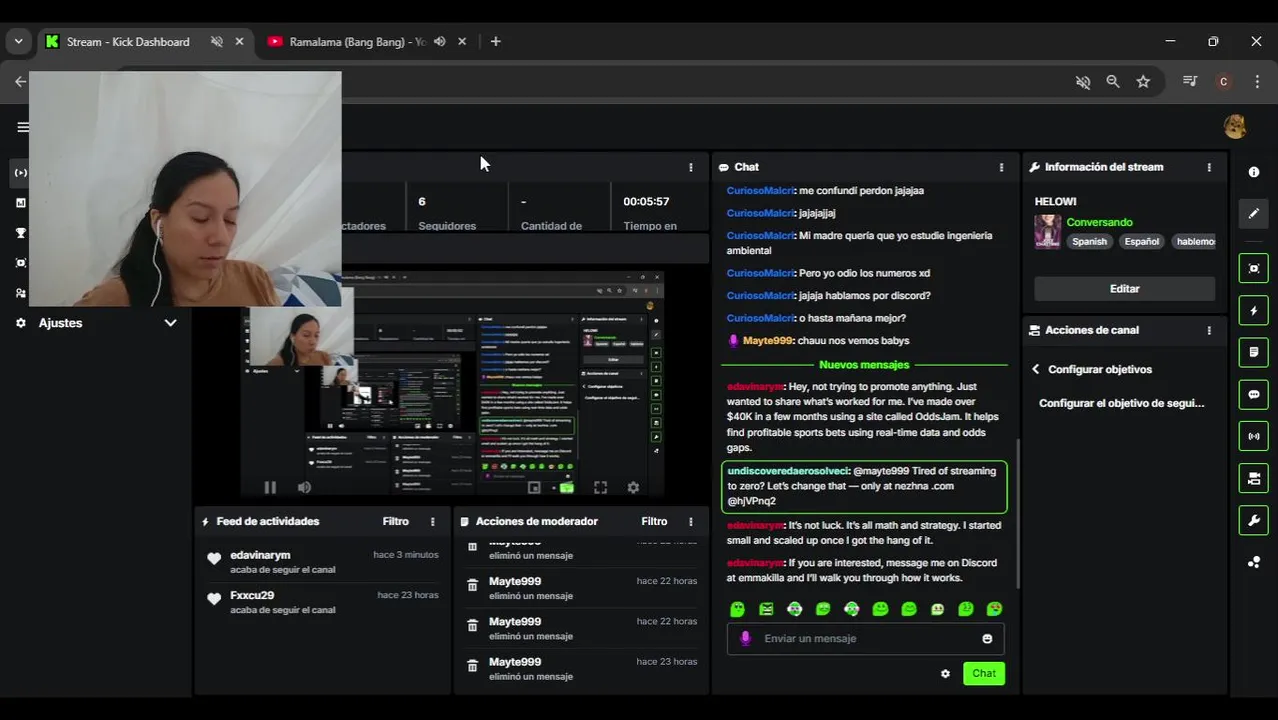This screenshot has width=1278, height=720.
Task: Click the Conversando category link
Action: point(1099,222)
